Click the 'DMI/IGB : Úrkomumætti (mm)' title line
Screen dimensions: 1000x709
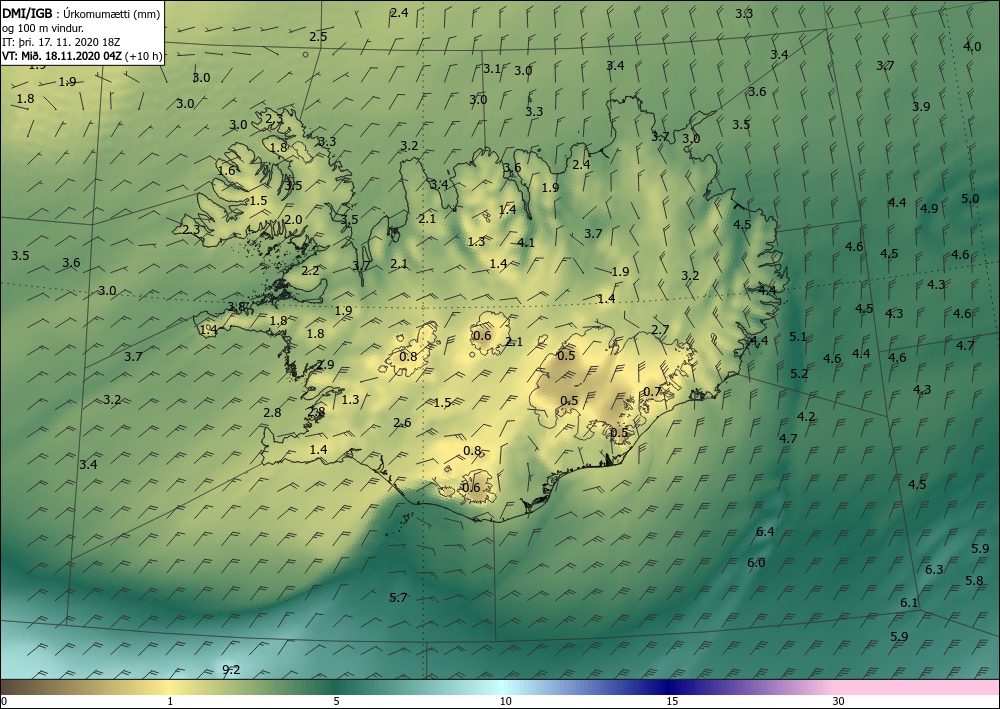pyautogui.click(x=81, y=14)
